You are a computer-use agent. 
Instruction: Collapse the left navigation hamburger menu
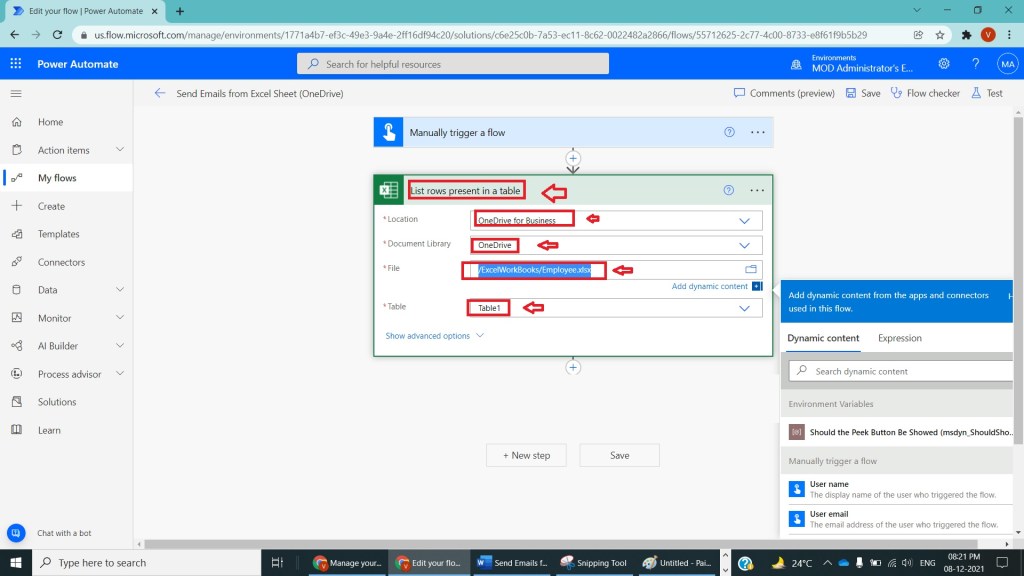(x=16, y=93)
